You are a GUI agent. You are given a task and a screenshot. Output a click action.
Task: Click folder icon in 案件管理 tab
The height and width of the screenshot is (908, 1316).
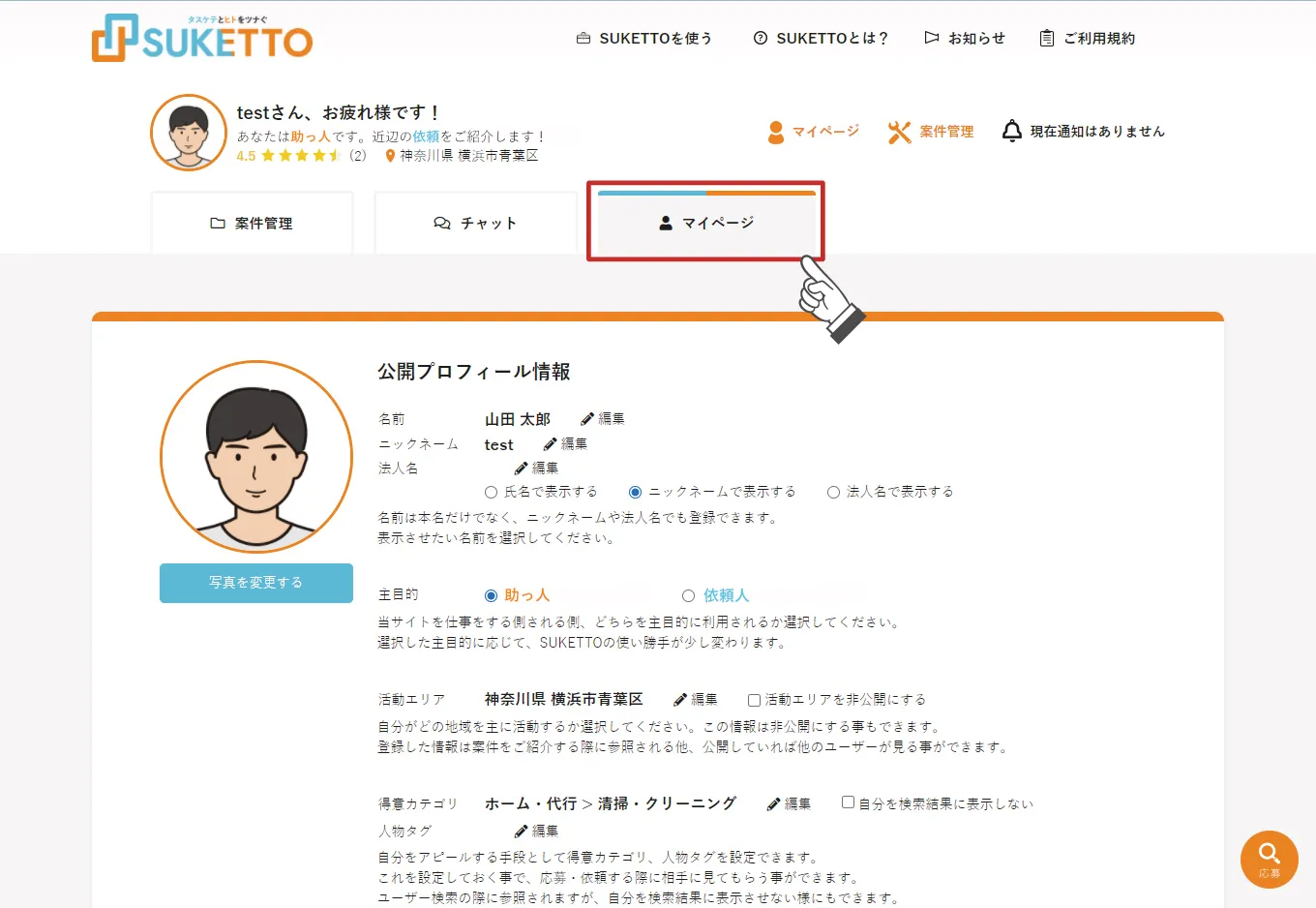pos(218,223)
